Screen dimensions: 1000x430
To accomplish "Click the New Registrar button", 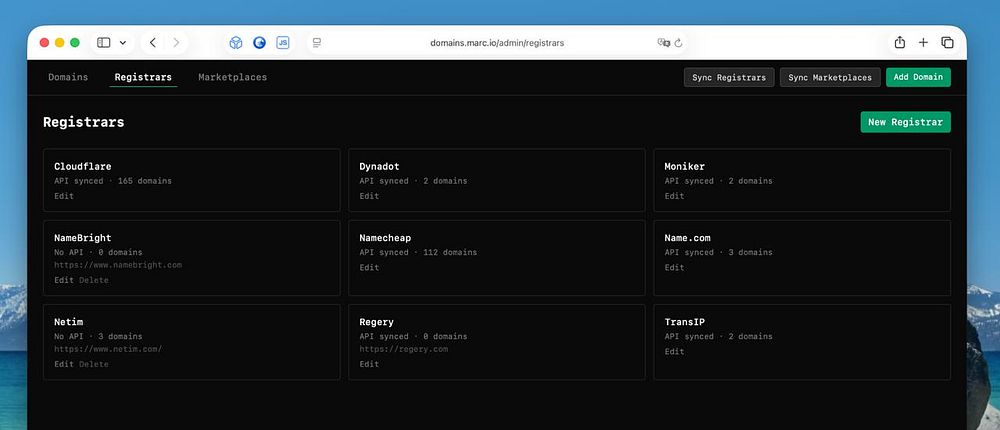I will point(905,122).
